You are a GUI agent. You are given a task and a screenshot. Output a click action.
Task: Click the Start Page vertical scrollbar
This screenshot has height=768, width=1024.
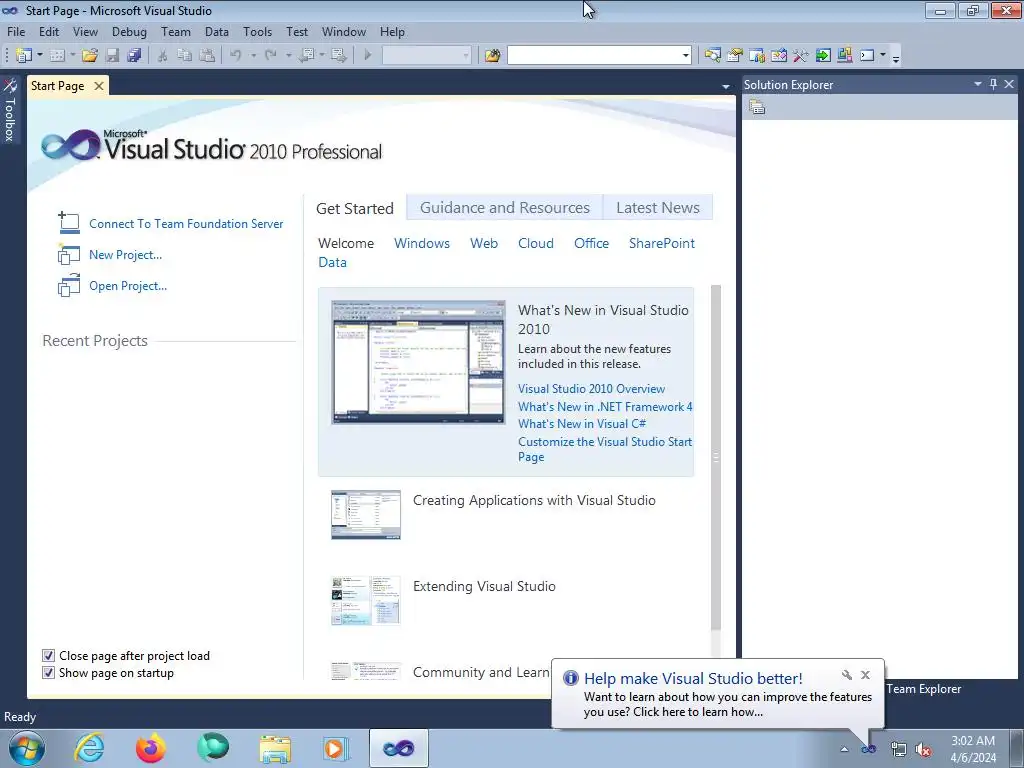(716, 457)
